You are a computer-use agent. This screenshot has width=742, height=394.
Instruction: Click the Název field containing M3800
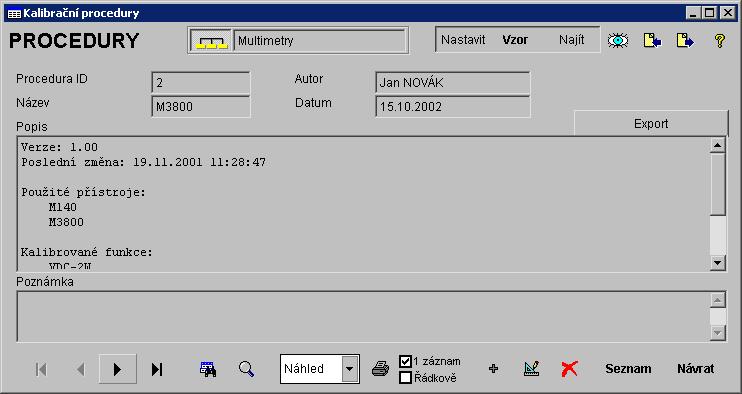point(201,106)
